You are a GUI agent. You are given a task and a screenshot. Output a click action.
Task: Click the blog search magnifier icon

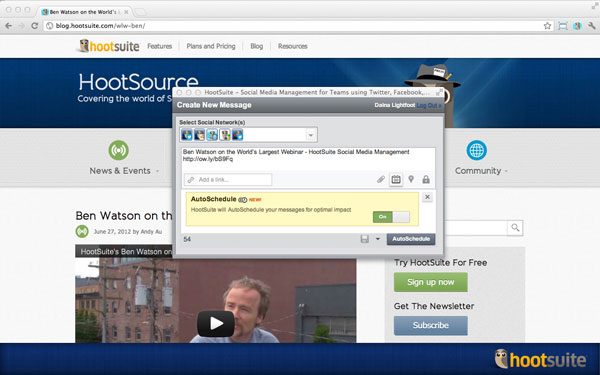515,228
